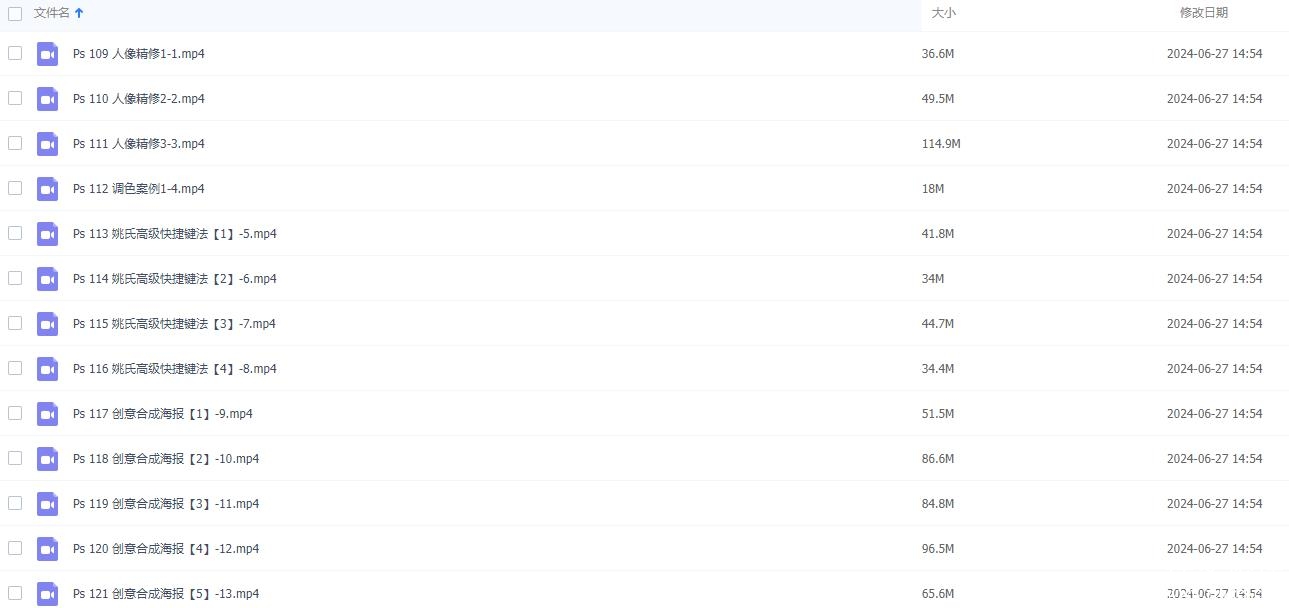Image resolution: width=1289 pixels, height=608 pixels.
Task: Tick checkbox for Ps 119 创意合成海报【3】
Action: [x=15, y=503]
